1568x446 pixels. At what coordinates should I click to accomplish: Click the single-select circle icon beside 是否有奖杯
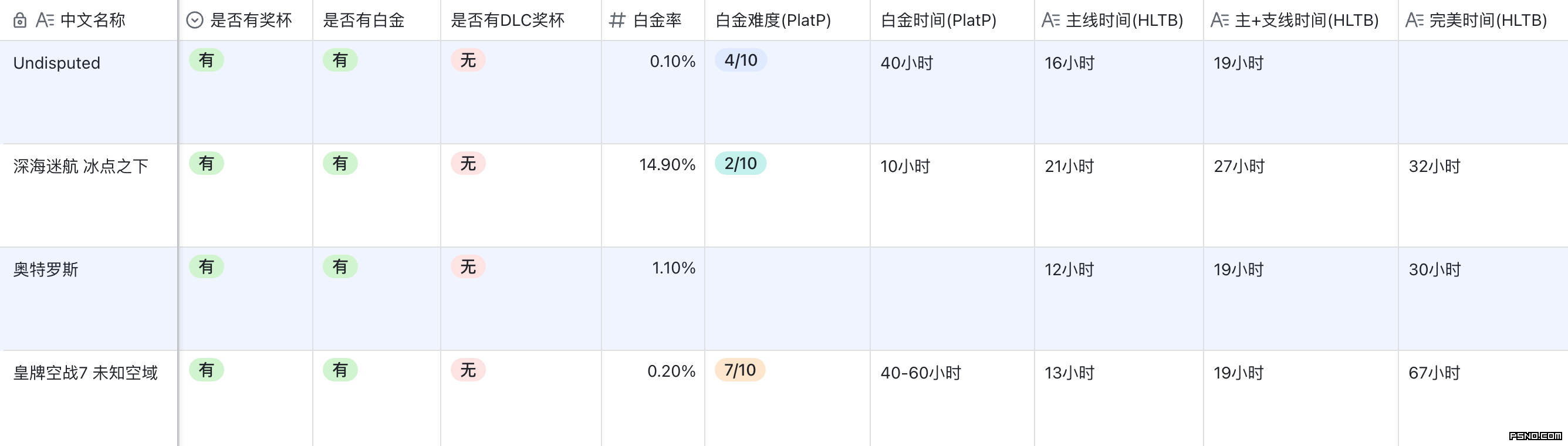point(194,21)
